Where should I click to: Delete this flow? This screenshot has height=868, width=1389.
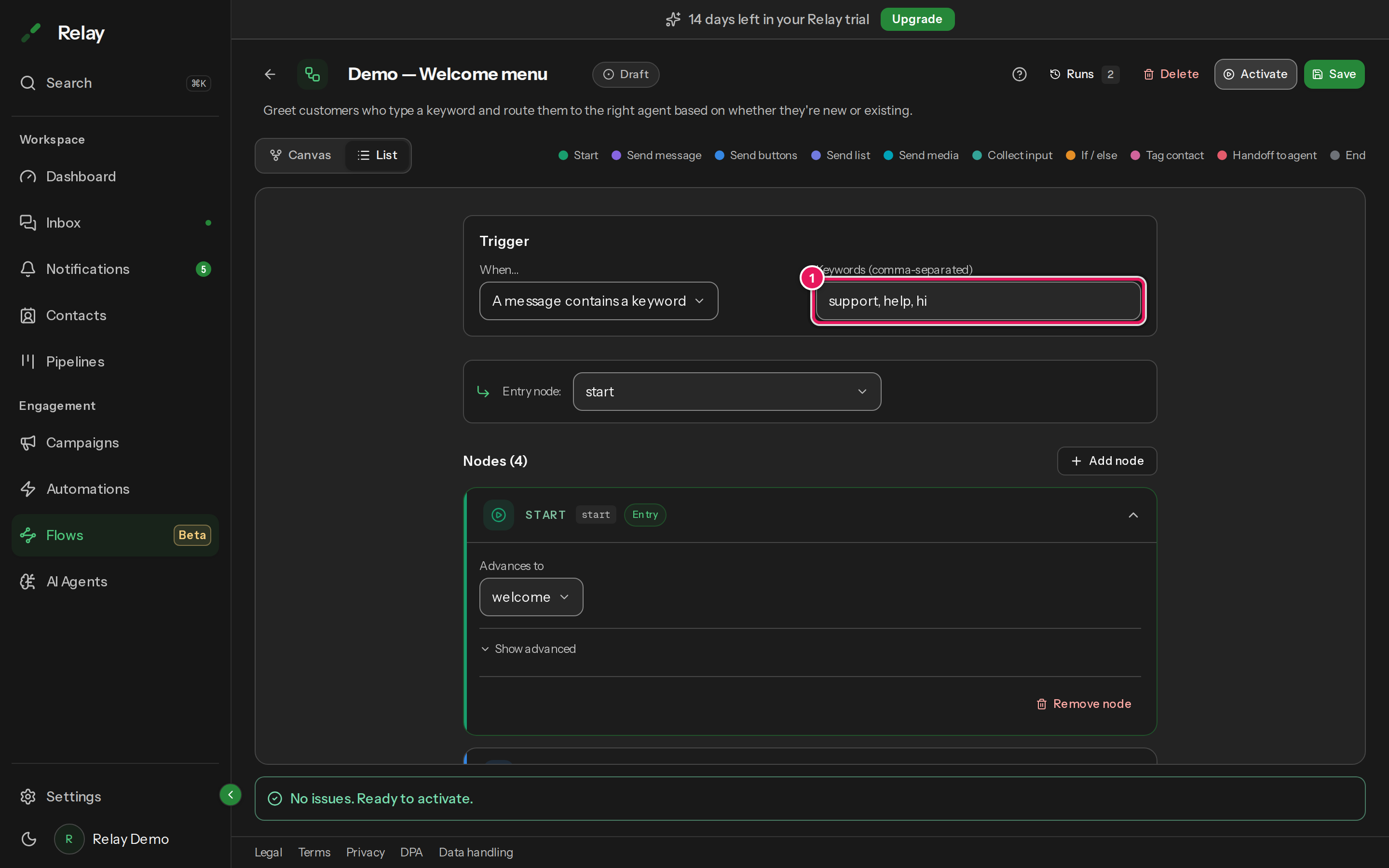click(1171, 74)
